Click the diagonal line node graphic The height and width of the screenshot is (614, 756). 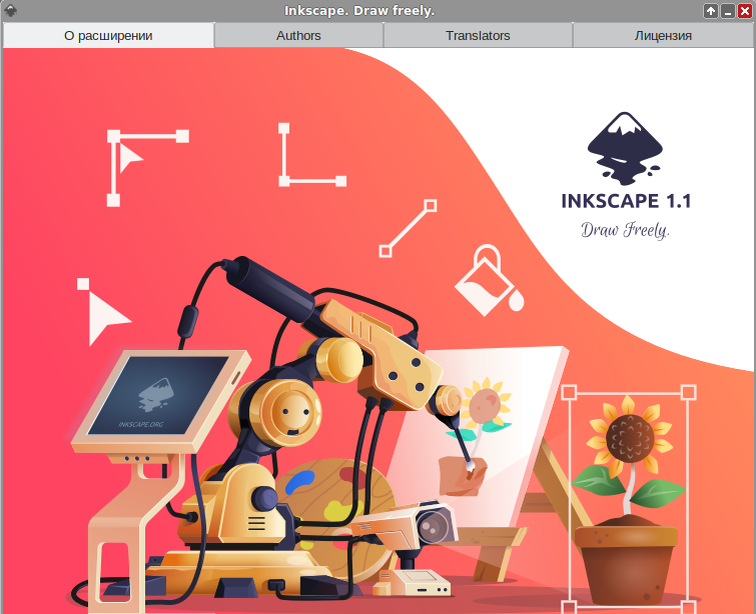408,228
